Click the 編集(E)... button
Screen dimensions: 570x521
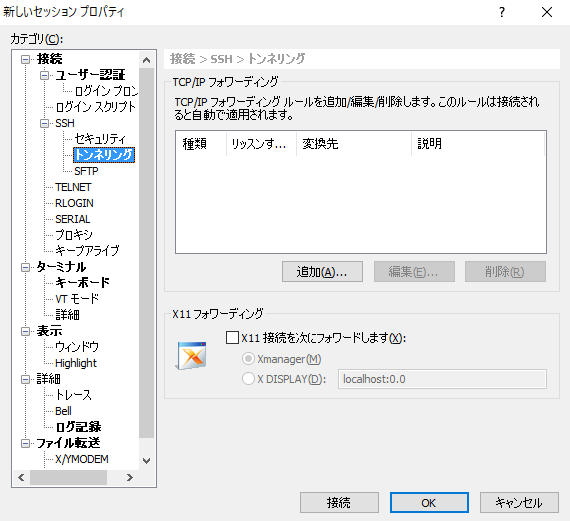(x=414, y=272)
